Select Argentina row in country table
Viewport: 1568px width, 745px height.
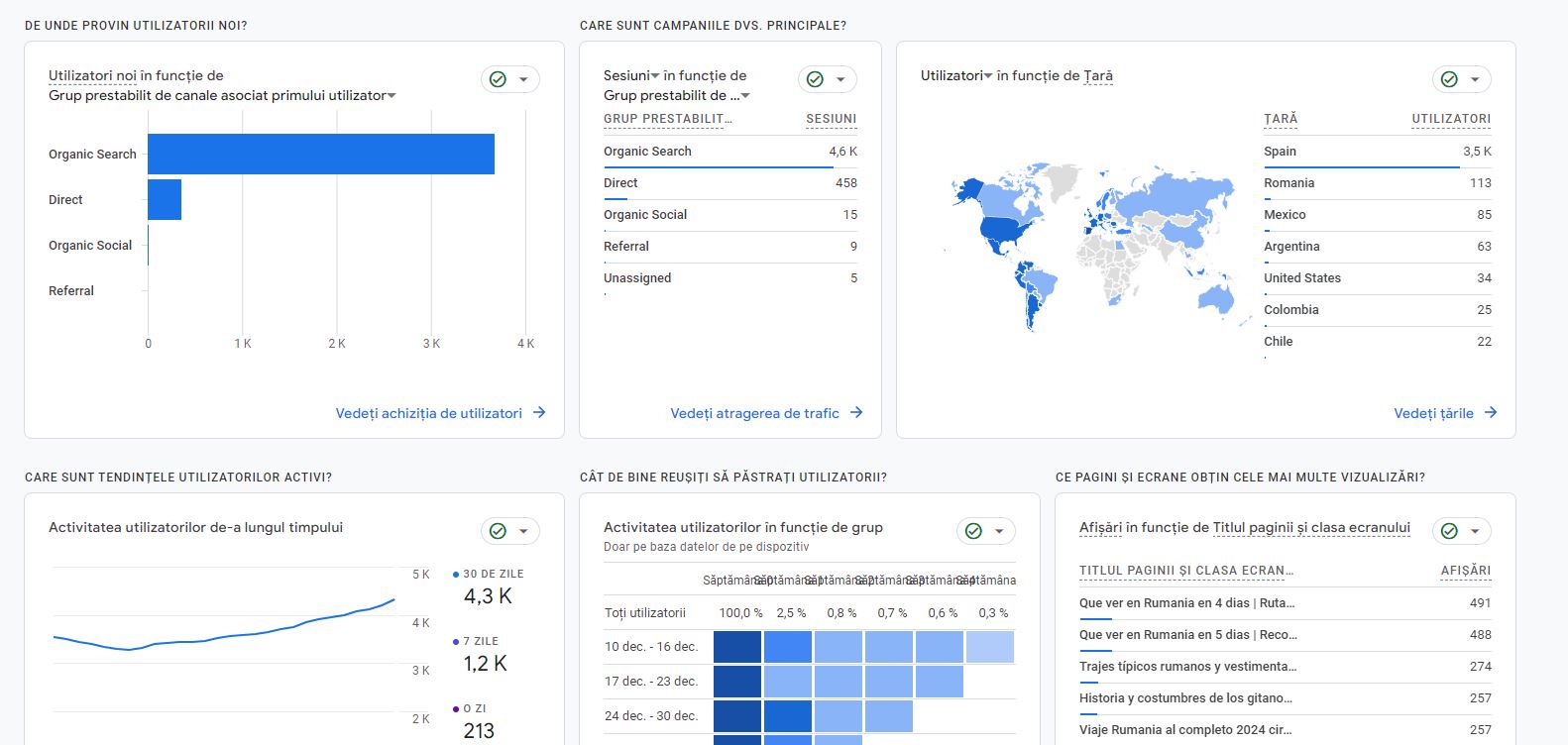[1378, 247]
